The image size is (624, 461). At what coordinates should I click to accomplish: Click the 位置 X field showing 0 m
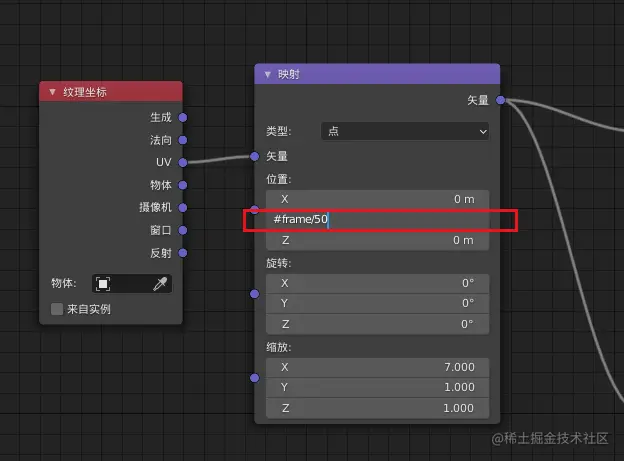[377, 199]
